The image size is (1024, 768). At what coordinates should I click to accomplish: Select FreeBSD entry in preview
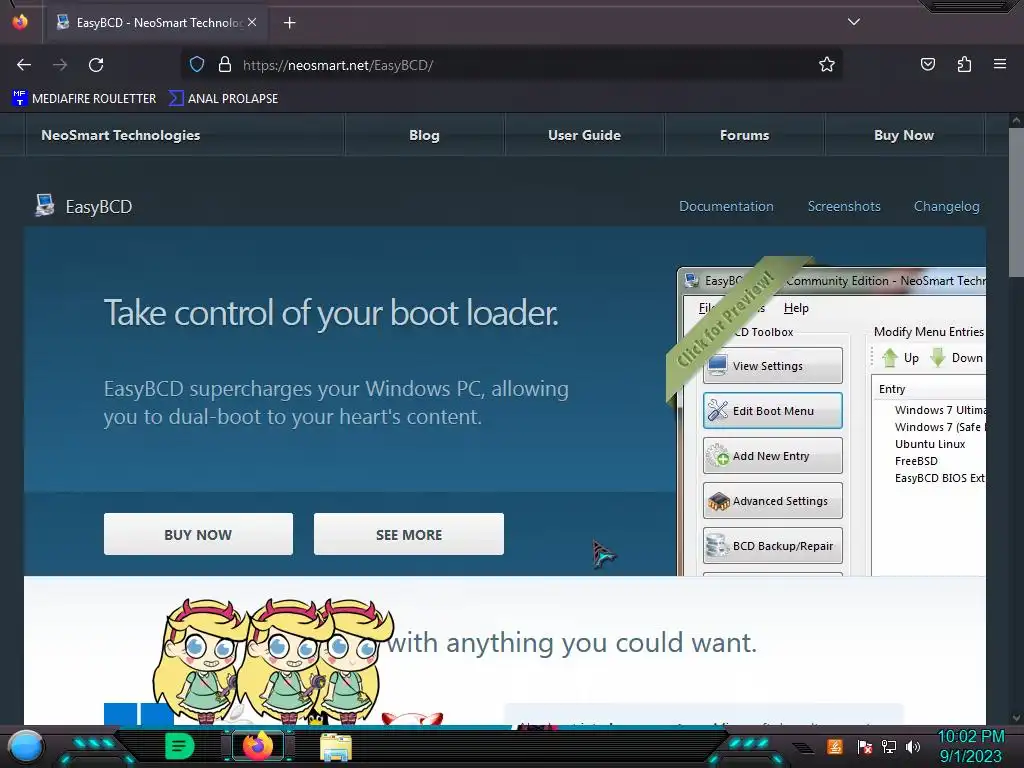[916, 461]
